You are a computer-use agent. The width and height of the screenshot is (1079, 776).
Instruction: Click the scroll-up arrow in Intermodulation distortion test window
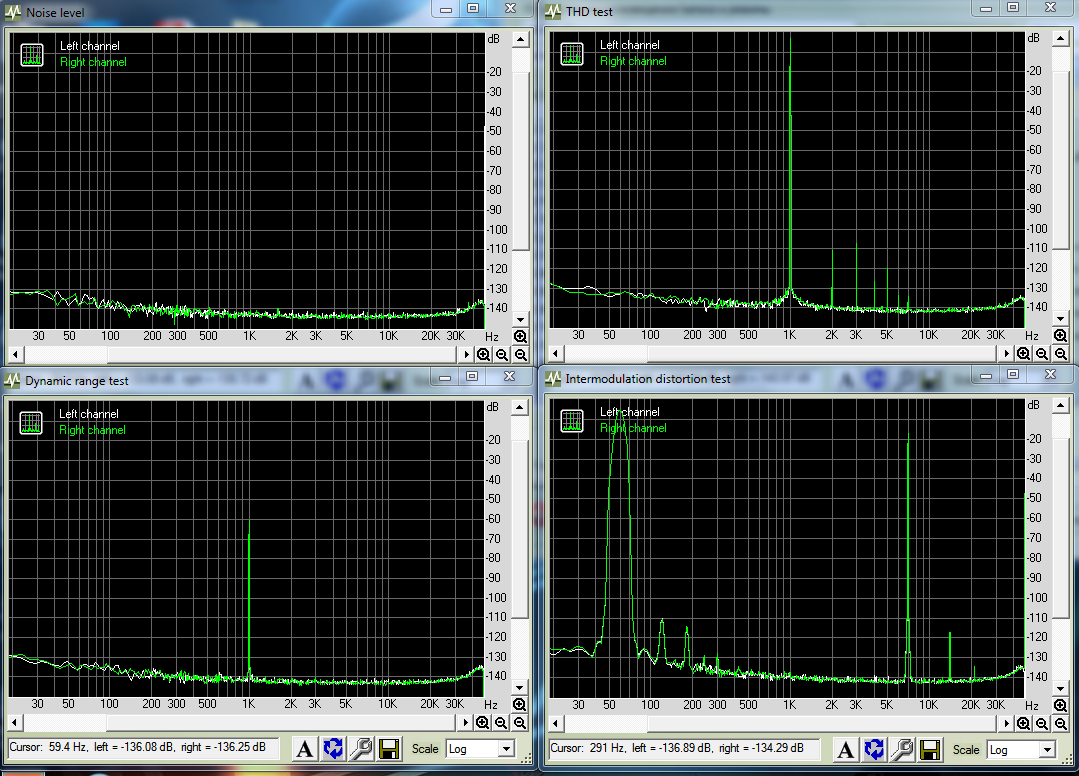[x=1060, y=406]
